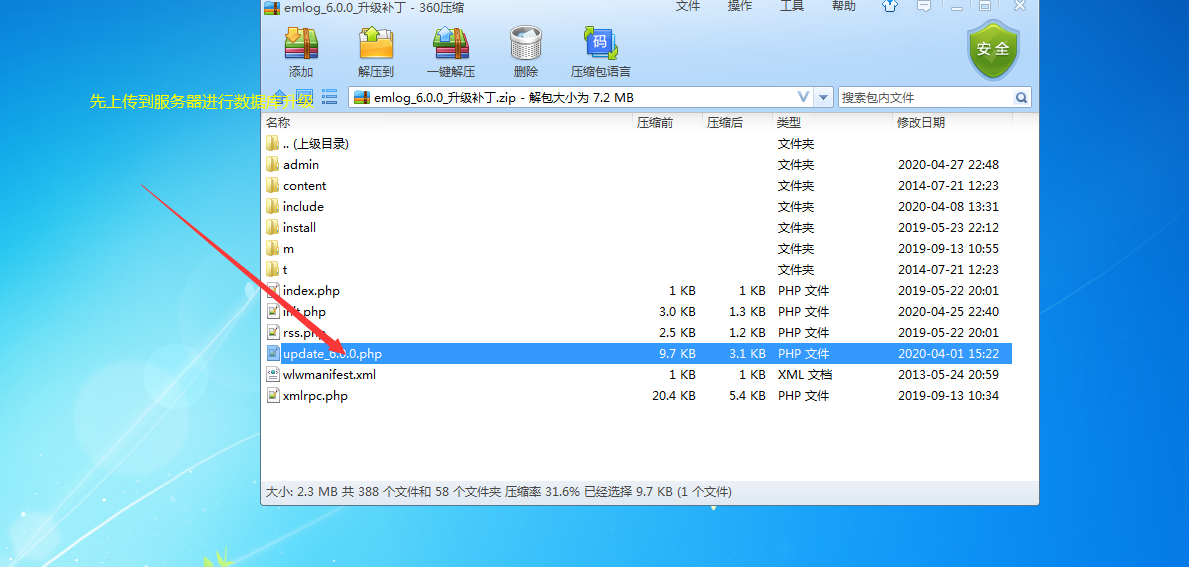Select the admin folder
1189x567 pixels.
(301, 165)
